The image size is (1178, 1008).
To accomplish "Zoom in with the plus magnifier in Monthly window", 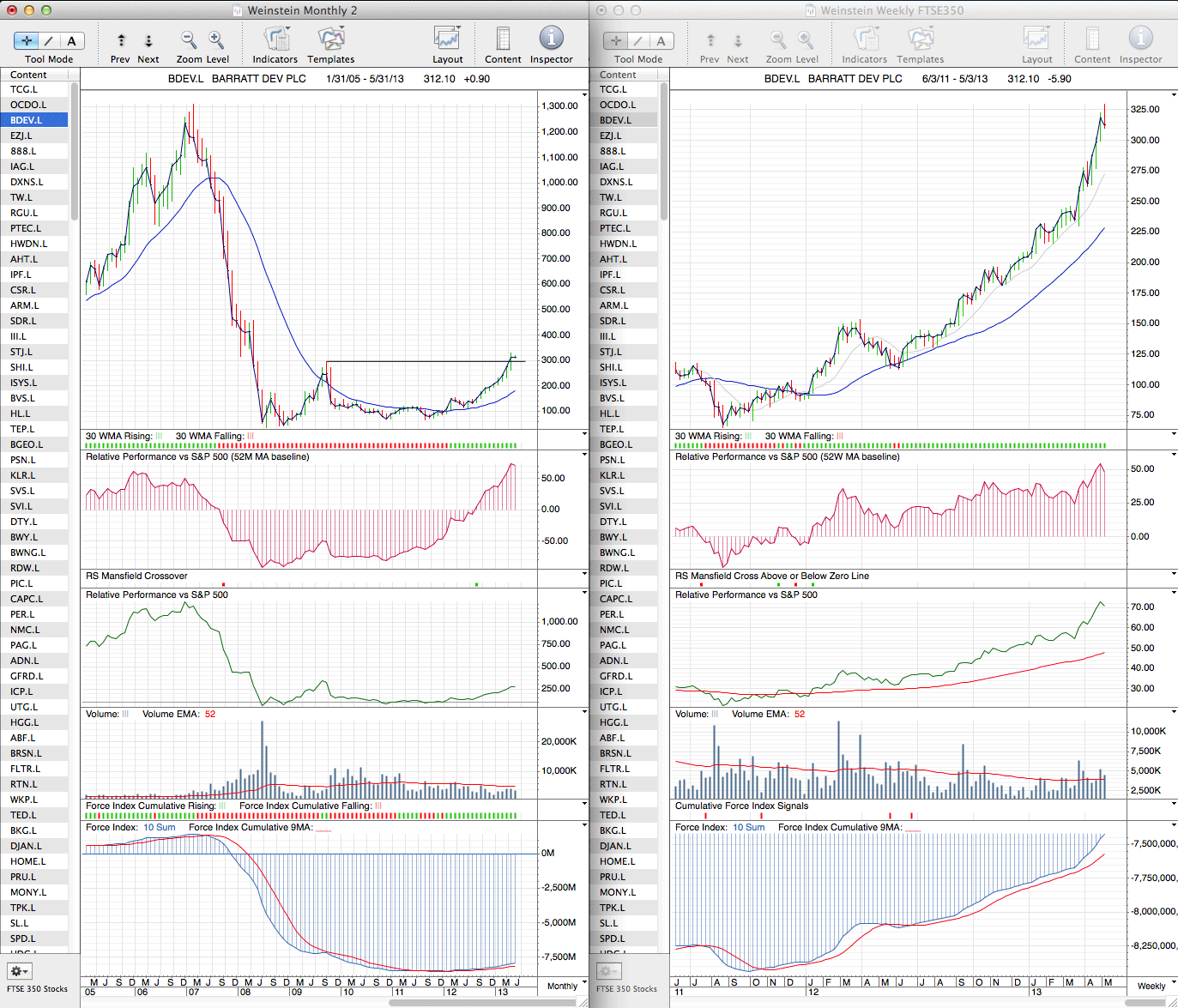I will [216, 39].
